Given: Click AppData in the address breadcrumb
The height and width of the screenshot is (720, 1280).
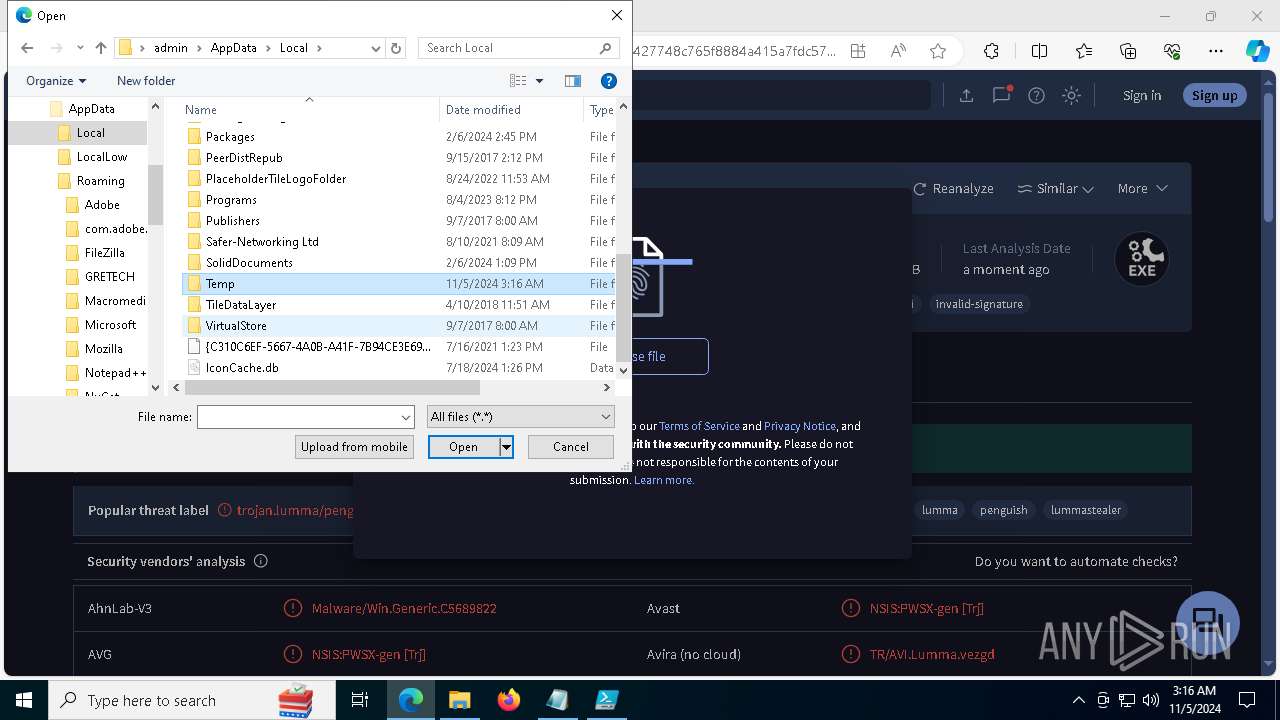Looking at the screenshot, I should 233,48.
